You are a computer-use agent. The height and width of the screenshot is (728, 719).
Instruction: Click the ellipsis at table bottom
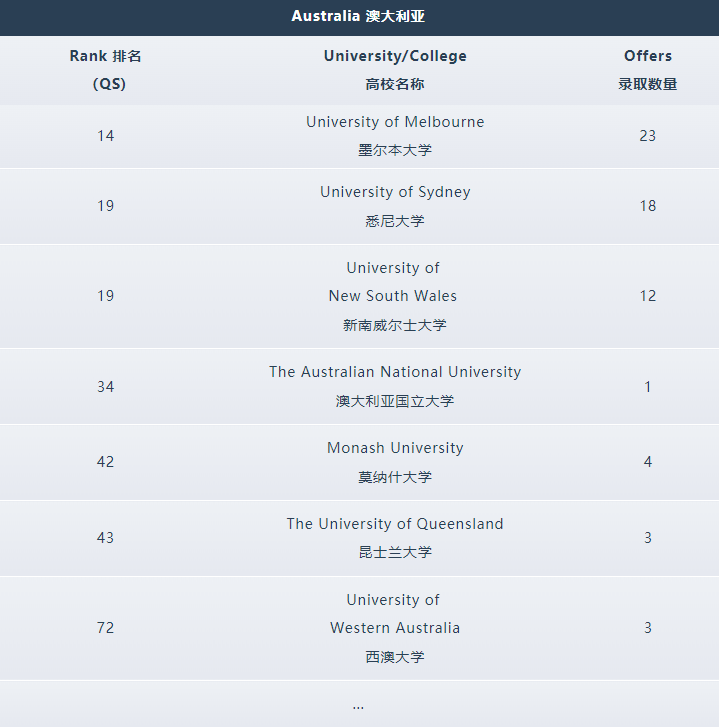[x=358, y=705]
